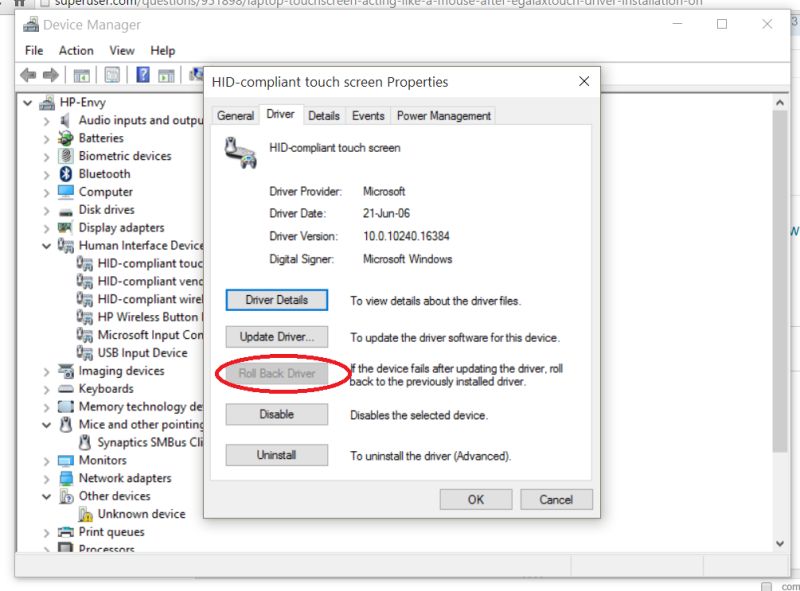Viewport: 800px width, 591px height.
Task: Expand the Network adapters node
Action: tap(46, 479)
